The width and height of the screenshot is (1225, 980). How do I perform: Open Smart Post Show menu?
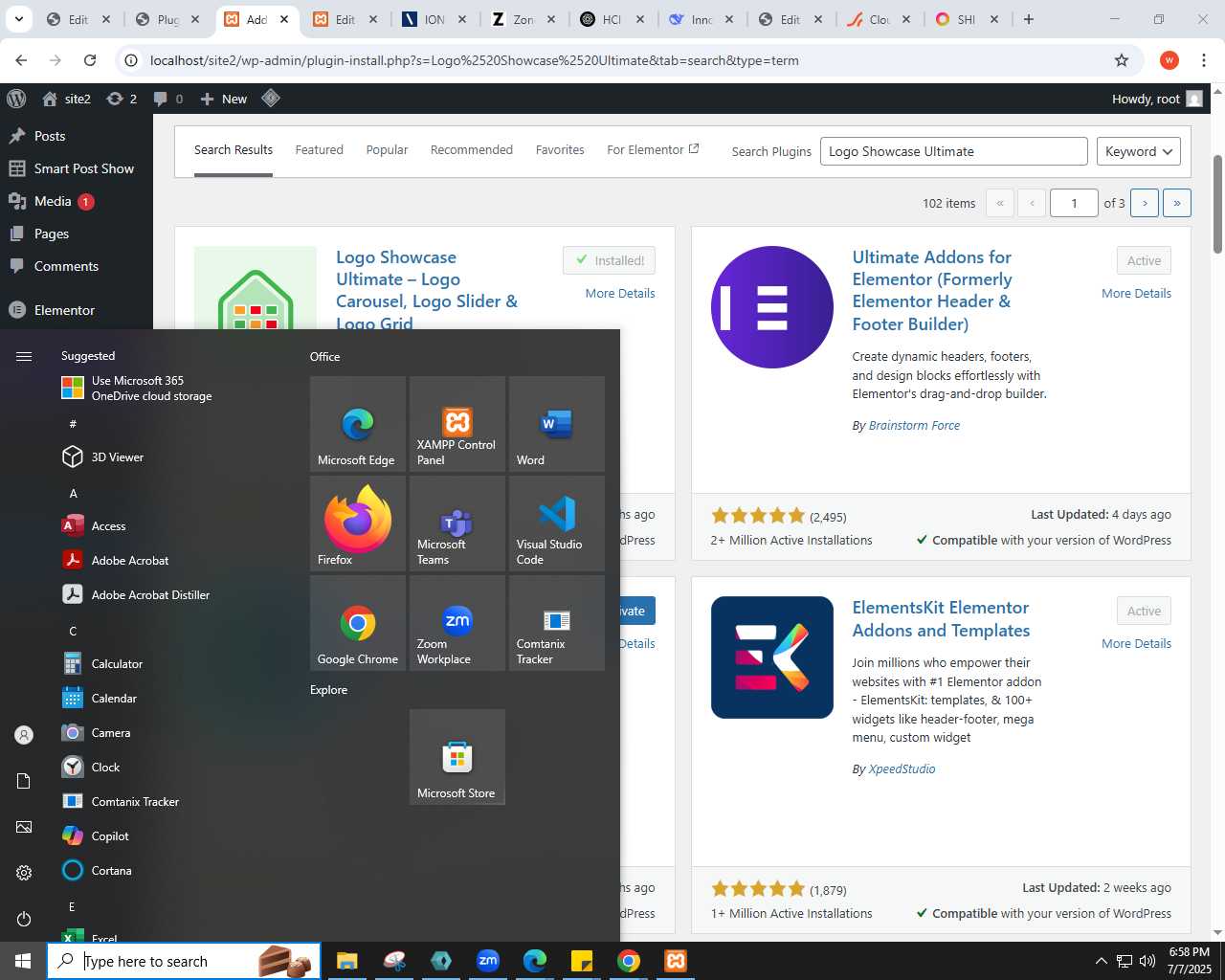pyautogui.click(x=77, y=168)
